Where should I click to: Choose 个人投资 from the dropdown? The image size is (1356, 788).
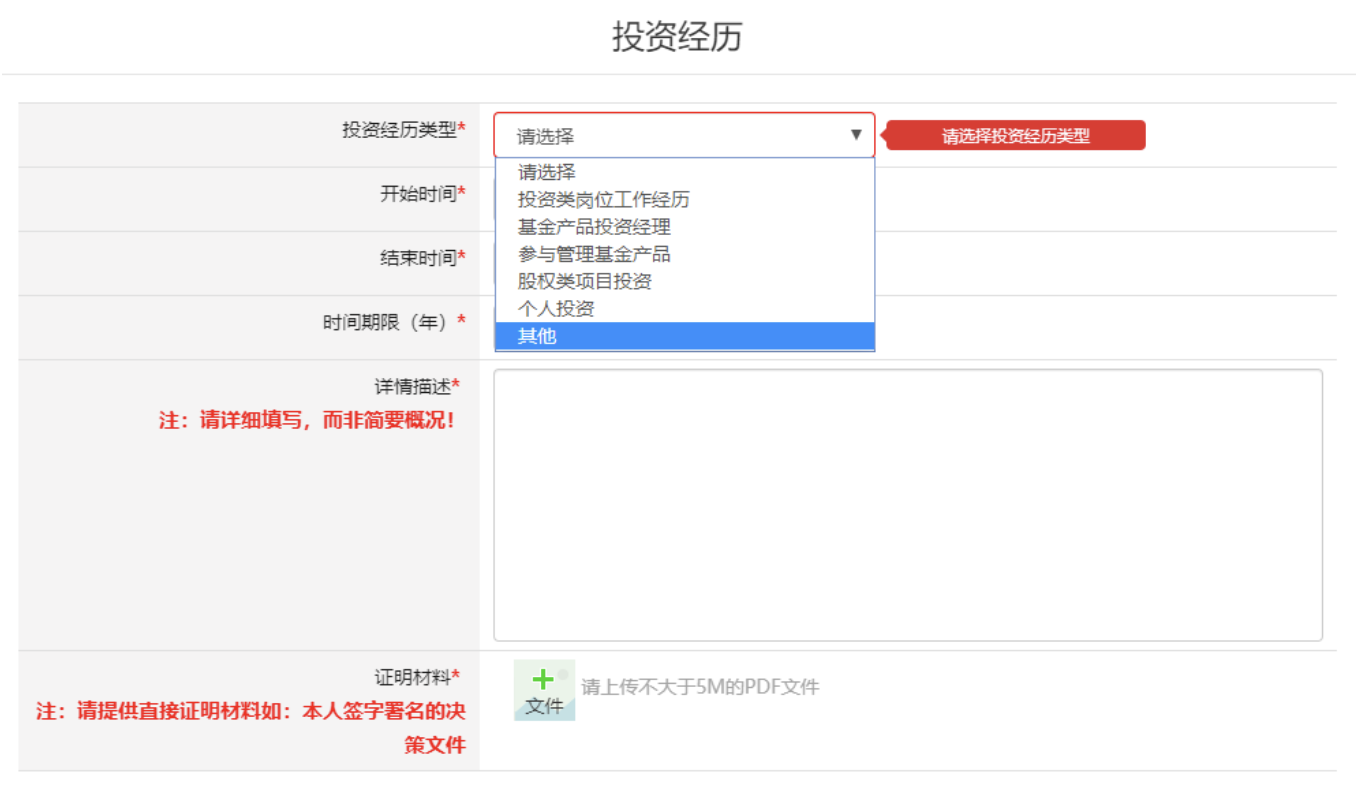point(556,309)
